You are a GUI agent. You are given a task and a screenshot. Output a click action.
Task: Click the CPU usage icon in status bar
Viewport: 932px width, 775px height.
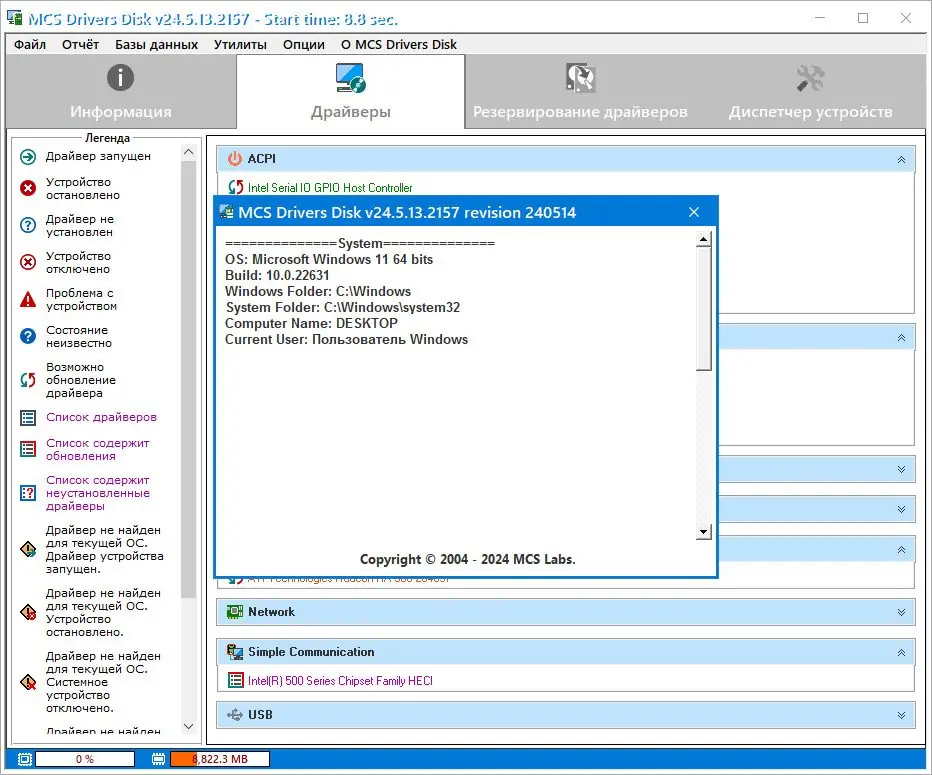pyautogui.click(x=24, y=759)
